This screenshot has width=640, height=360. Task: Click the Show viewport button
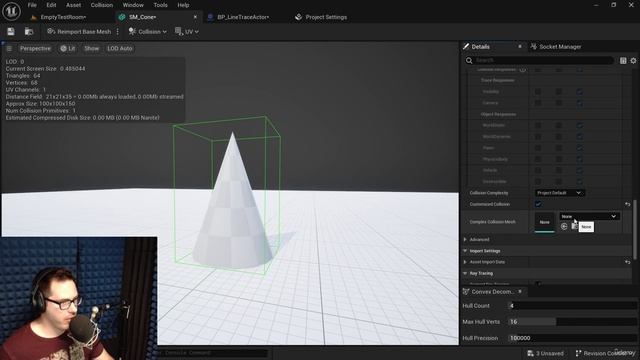(x=91, y=48)
